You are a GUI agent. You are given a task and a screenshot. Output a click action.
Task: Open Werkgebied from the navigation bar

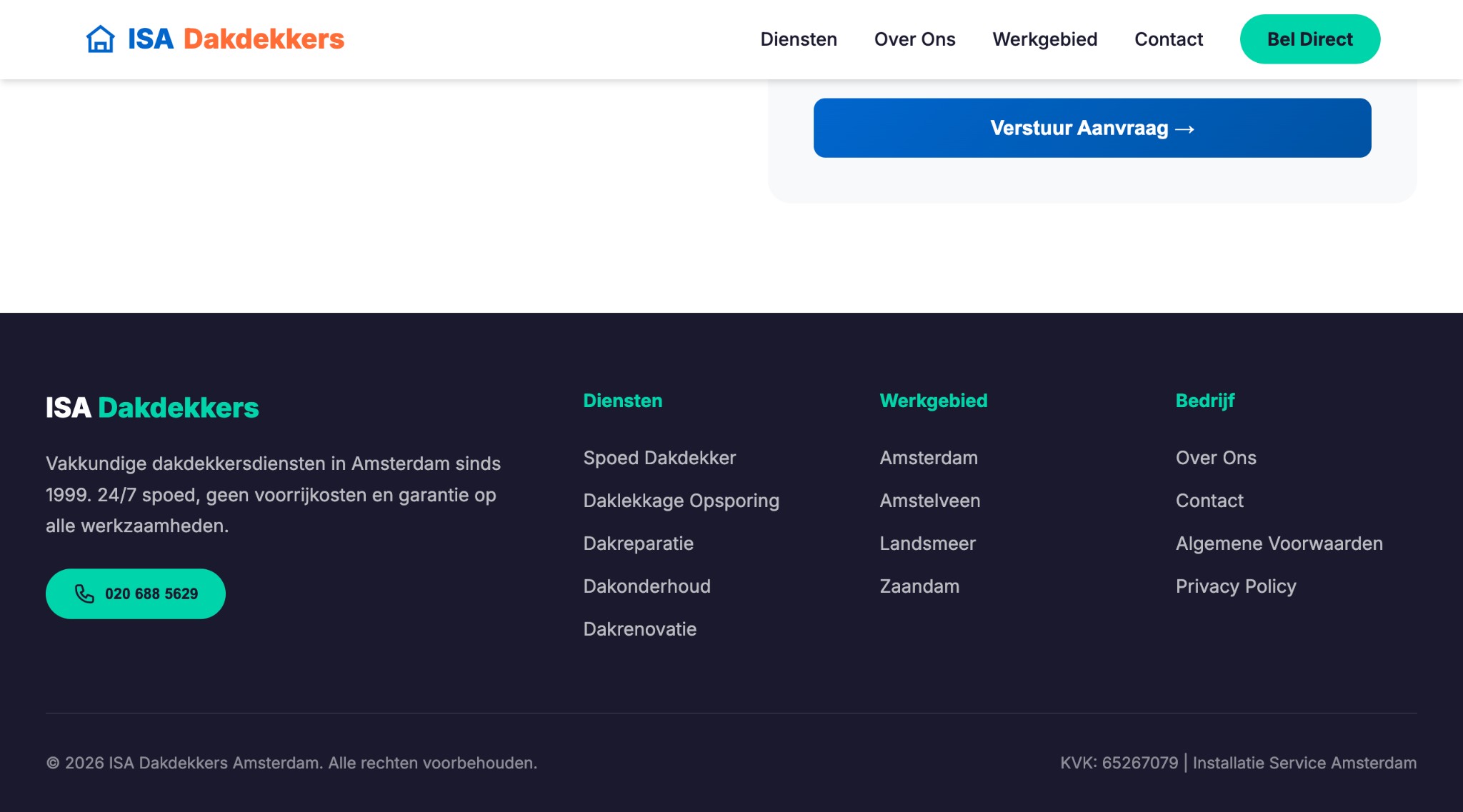point(1045,39)
